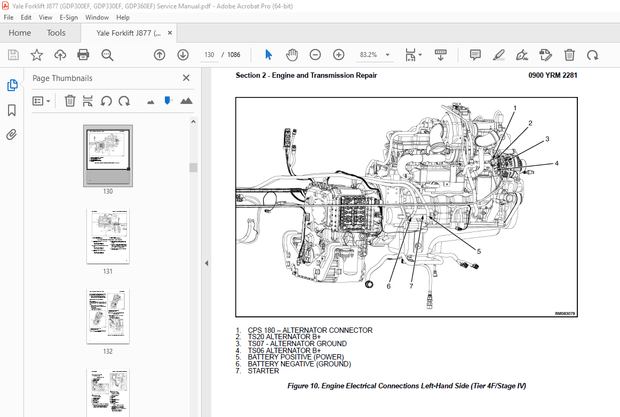Click legend text 'BATTERY POSITIVE (POWER)'
620x417 pixels.
[x=296, y=357]
